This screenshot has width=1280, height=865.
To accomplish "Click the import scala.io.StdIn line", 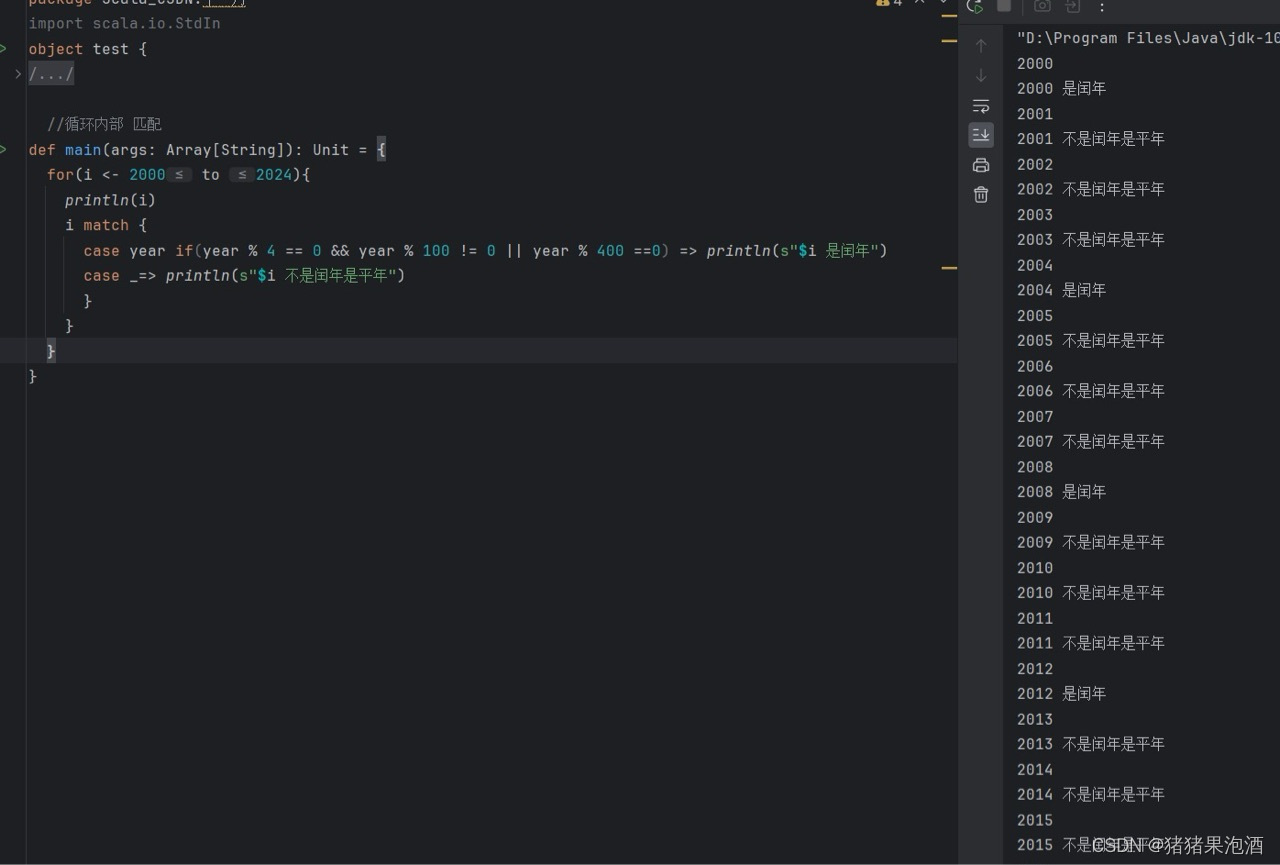I will click(x=124, y=23).
